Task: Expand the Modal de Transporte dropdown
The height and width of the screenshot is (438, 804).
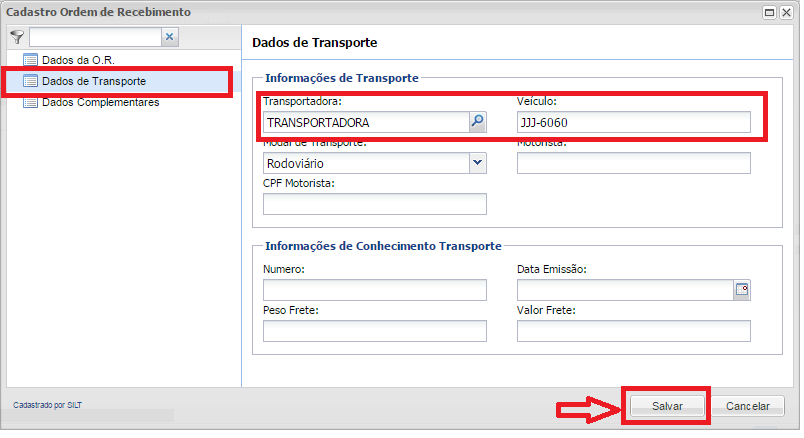Action: 477,163
